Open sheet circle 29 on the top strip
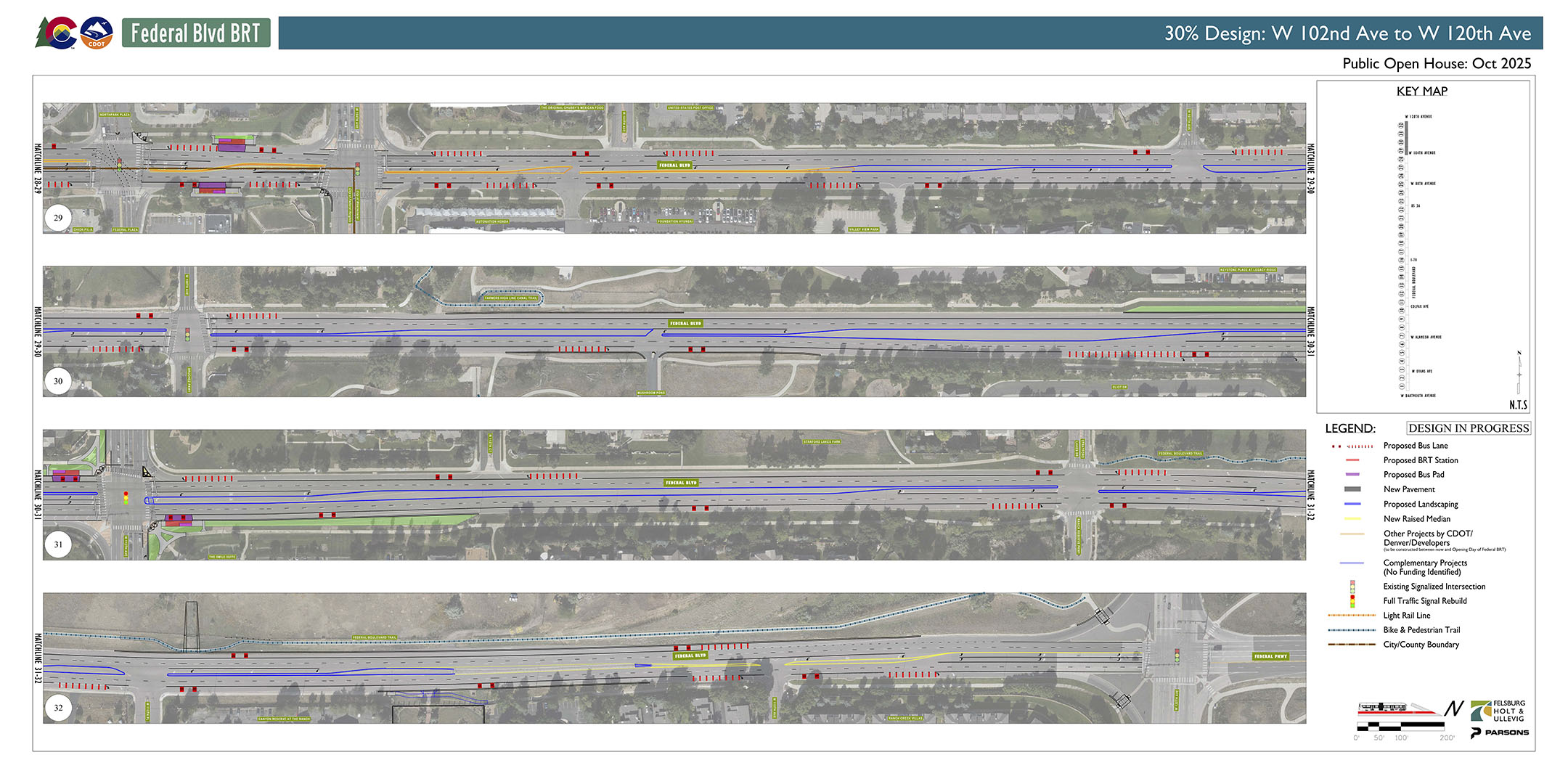Image resolution: width=1568 pixels, height=784 pixels. click(x=58, y=219)
